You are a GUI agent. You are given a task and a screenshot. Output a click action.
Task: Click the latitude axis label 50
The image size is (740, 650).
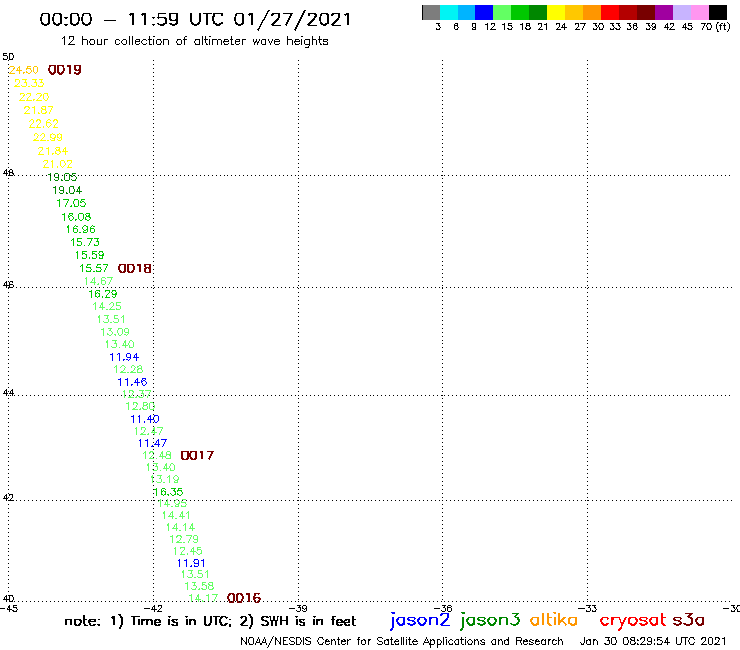(8, 57)
